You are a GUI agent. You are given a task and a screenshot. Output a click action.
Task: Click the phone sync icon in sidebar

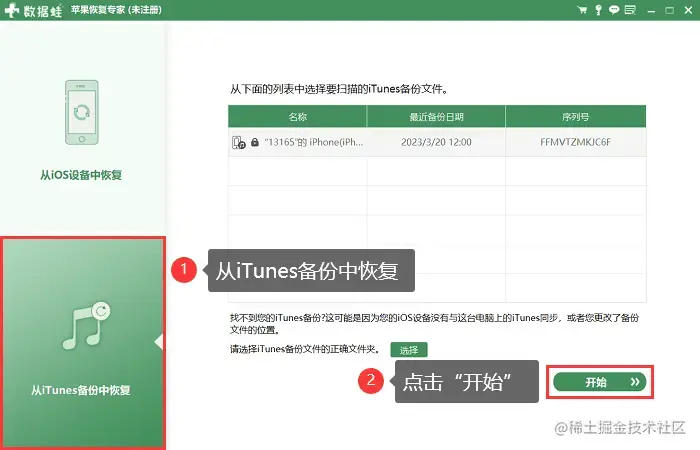point(82,112)
